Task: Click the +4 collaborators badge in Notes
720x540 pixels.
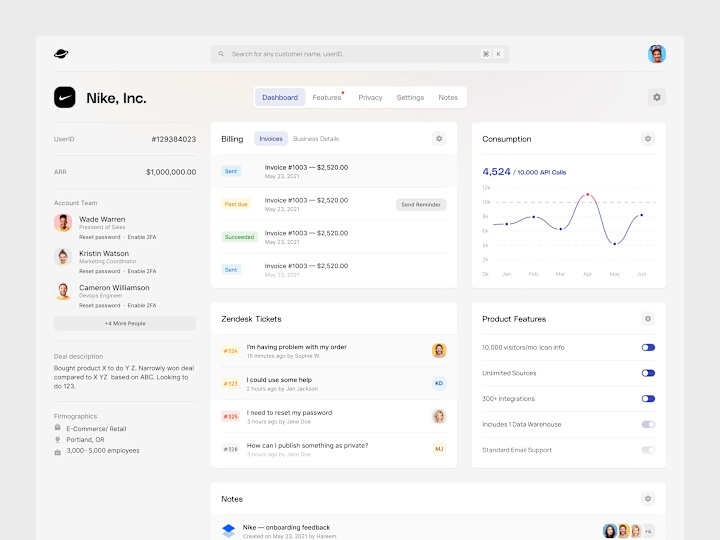Action: point(648,531)
